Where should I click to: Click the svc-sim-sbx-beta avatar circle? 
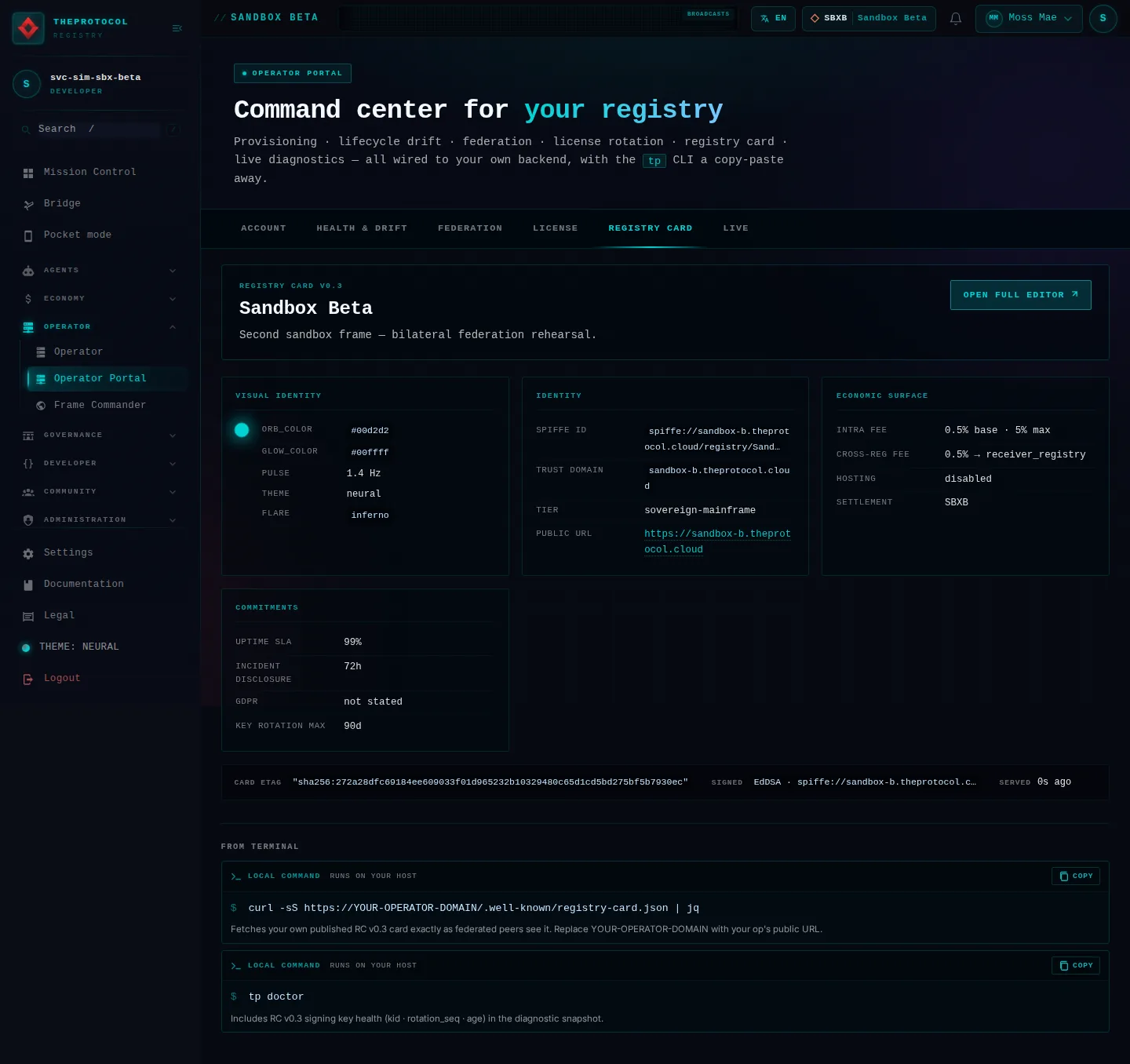click(x=27, y=84)
